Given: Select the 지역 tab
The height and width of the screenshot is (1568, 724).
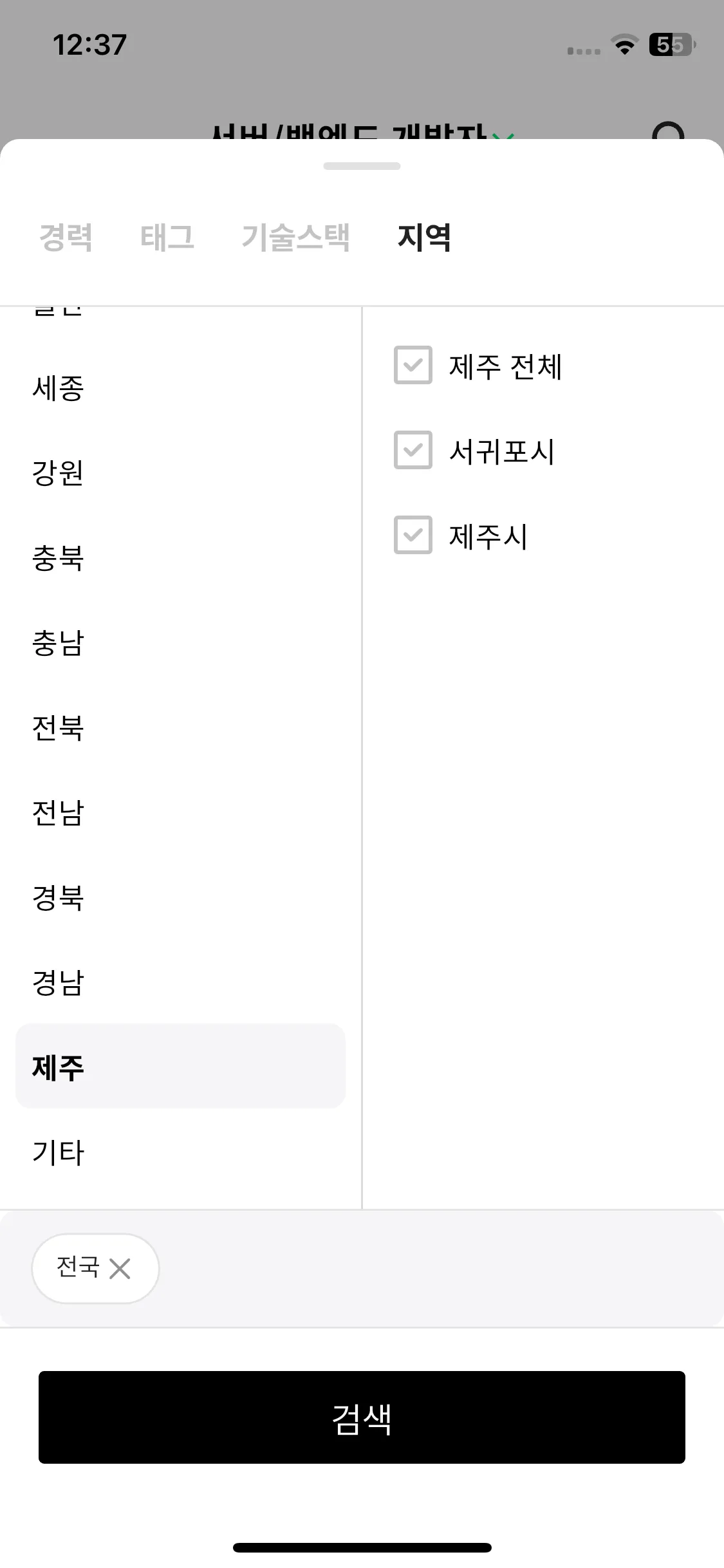Looking at the screenshot, I should click(x=424, y=238).
